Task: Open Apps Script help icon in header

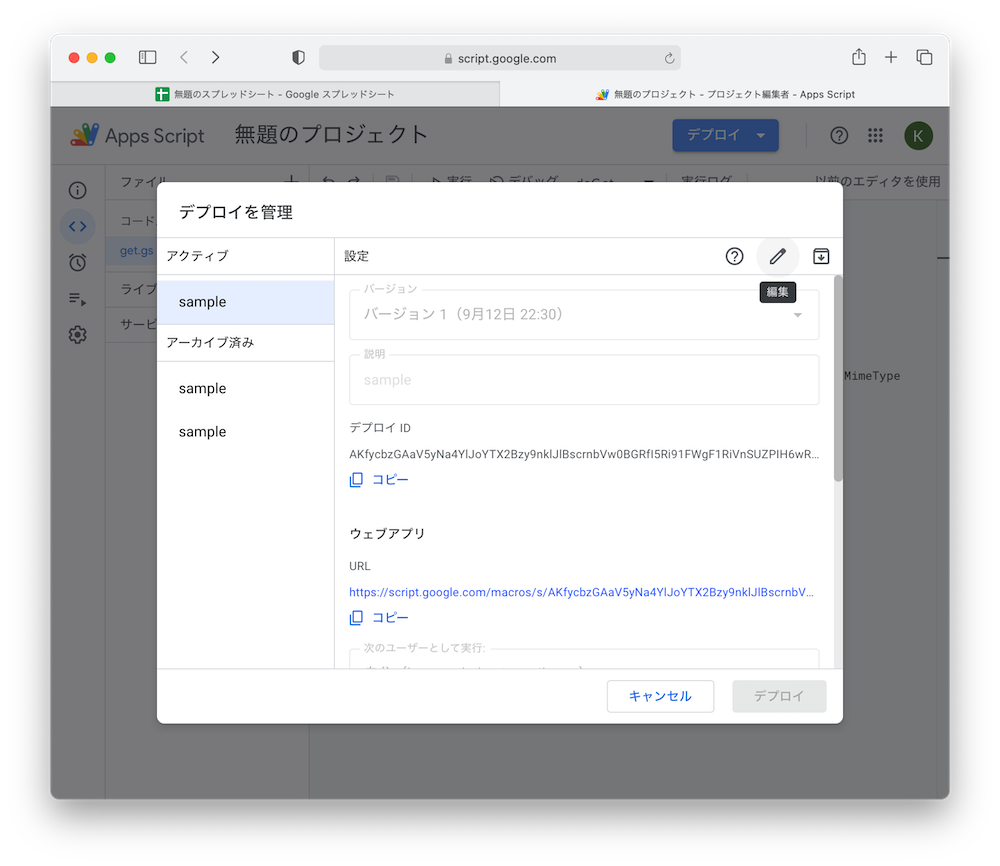Action: click(839, 135)
